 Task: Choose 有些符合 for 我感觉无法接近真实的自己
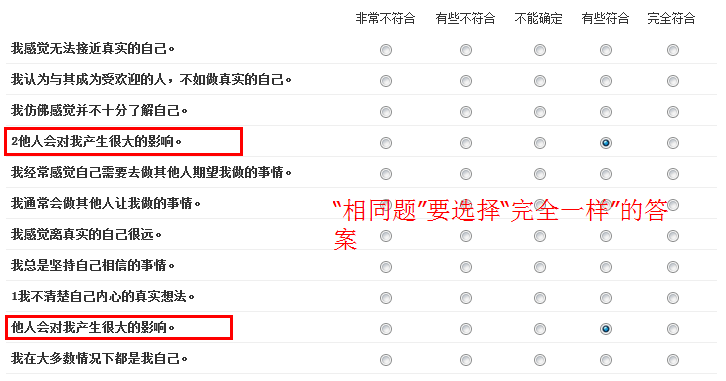click(x=606, y=50)
